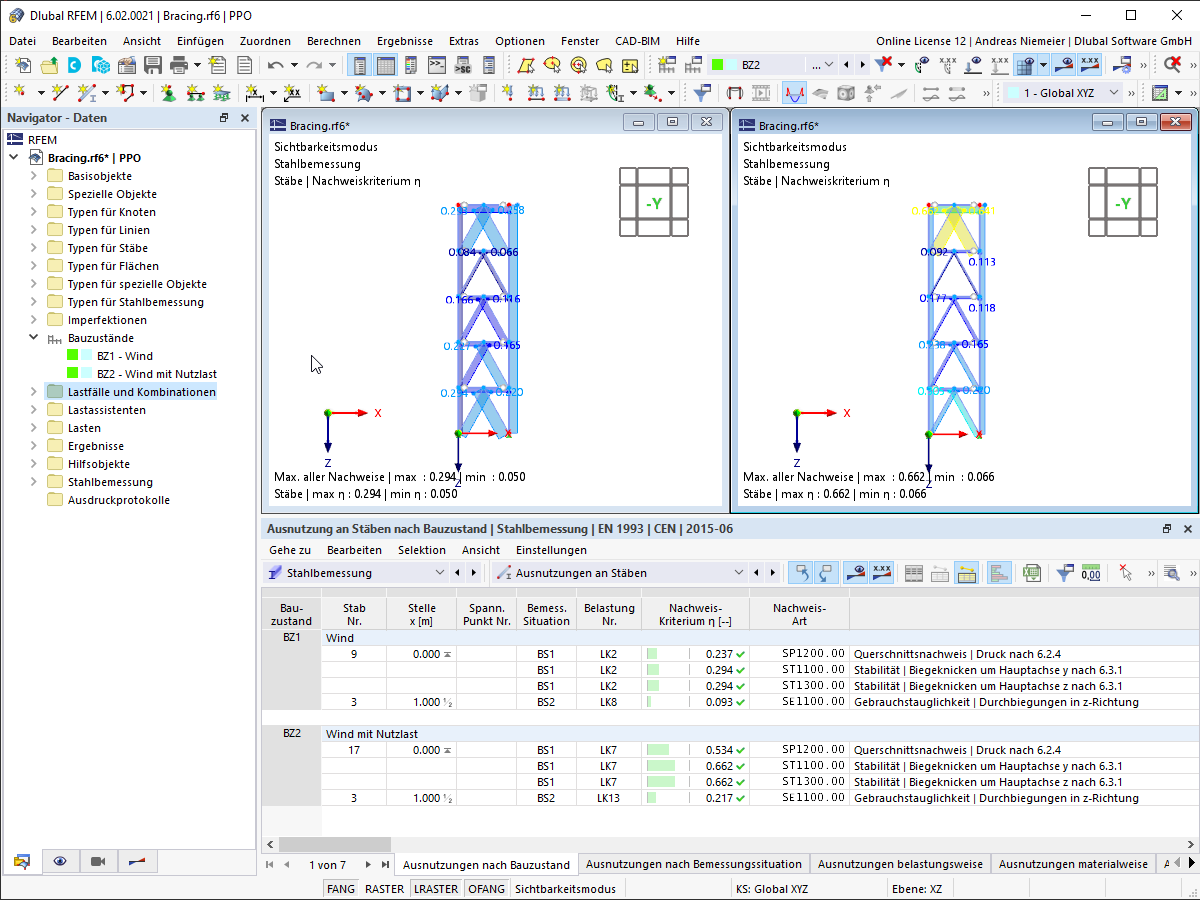Viewport: 1200px width, 900px height.
Task: Open the CAD-BIM menu
Action: pyautogui.click(x=637, y=41)
